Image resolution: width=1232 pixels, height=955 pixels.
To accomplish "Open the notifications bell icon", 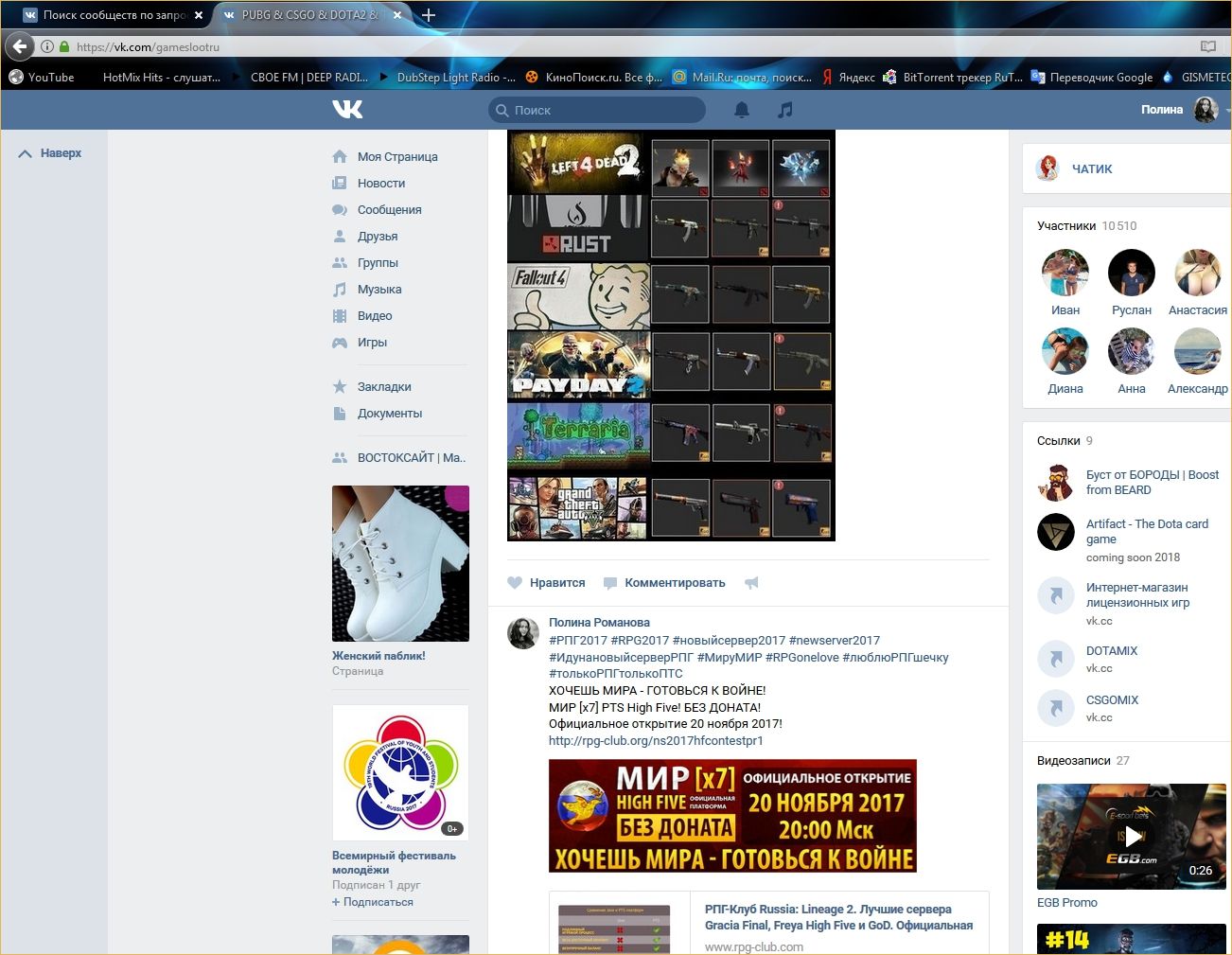I will [x=742, y=110].
